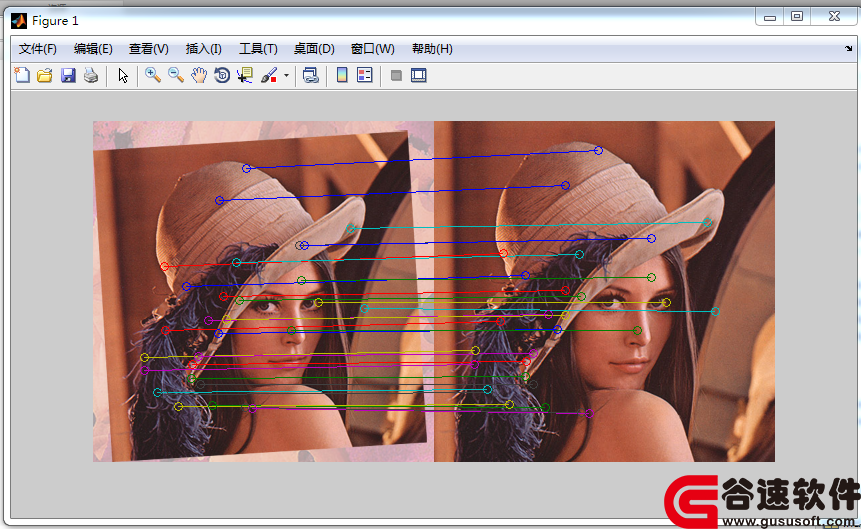This screenshot has width=861, height=529.
Task: Expand the Brush tool color dropdown arrow
Action: pos(286,75)
